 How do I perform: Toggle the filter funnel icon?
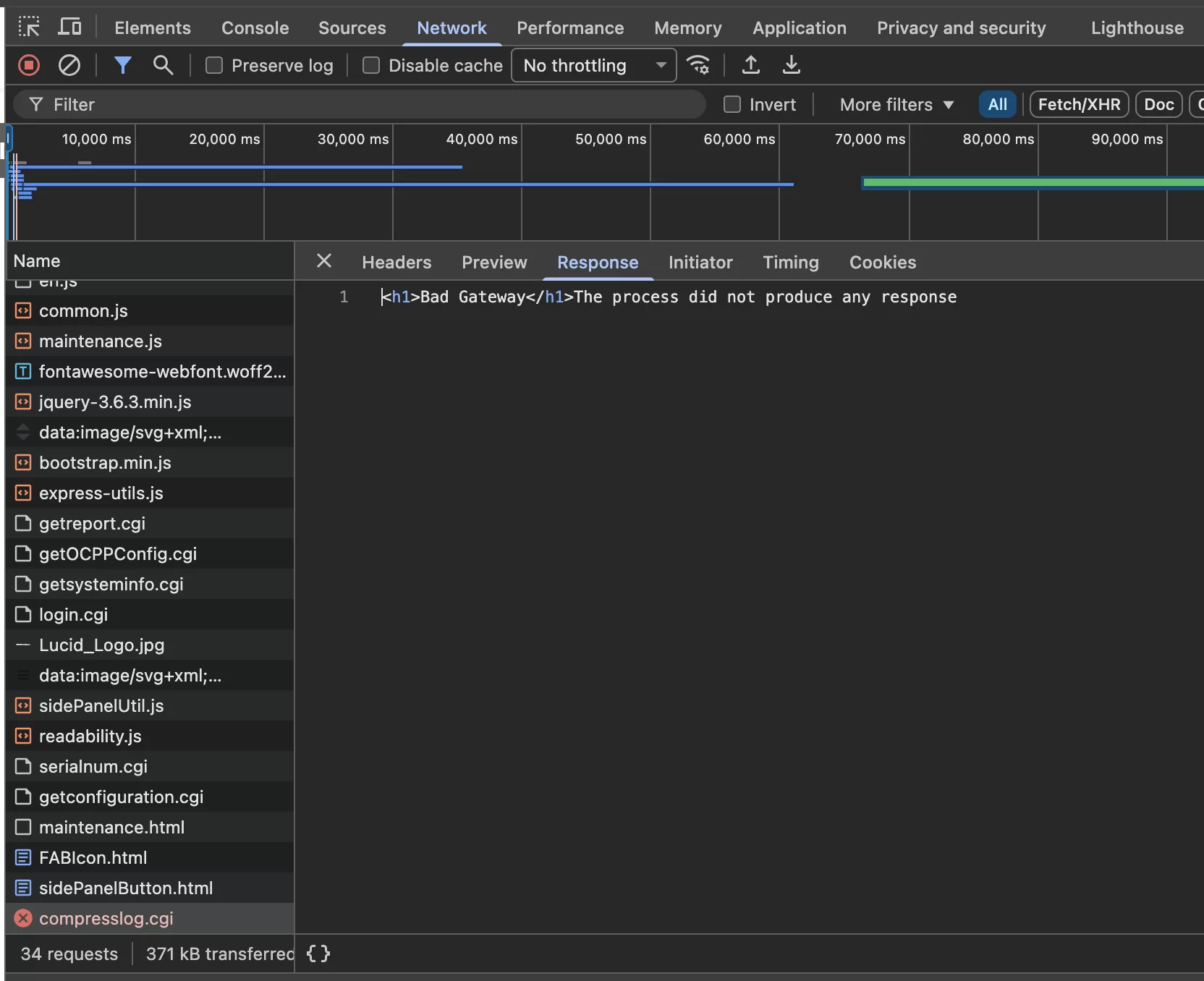[x=123, y=65]
